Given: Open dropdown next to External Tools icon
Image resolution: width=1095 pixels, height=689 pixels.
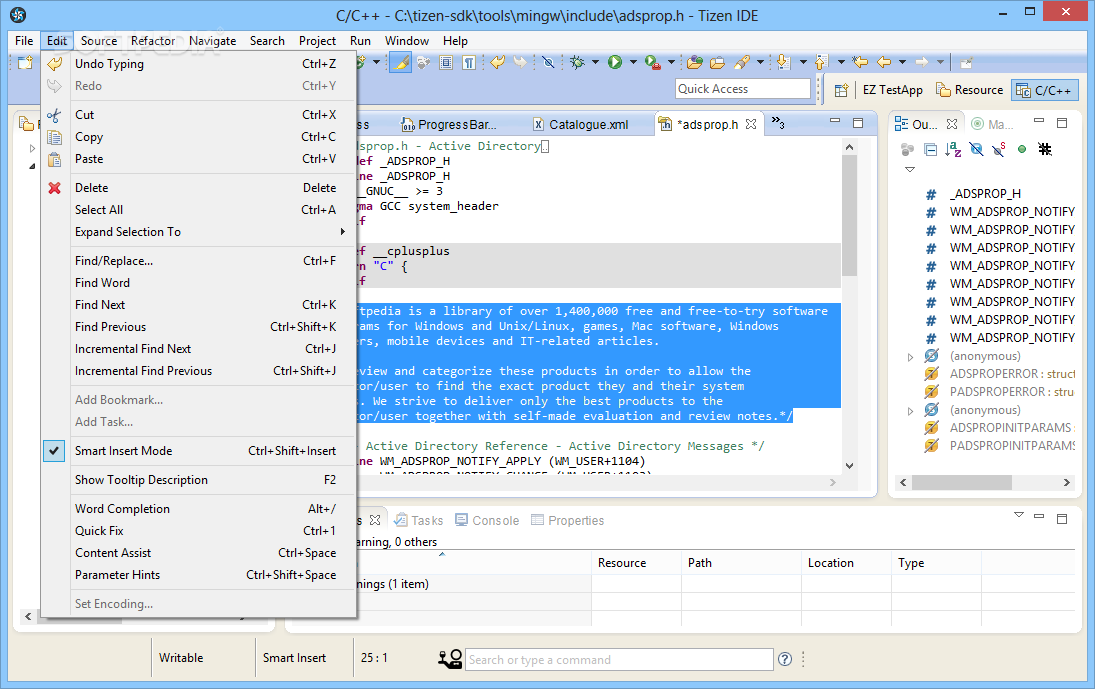Looking at the screenshot, I should 672,62.
